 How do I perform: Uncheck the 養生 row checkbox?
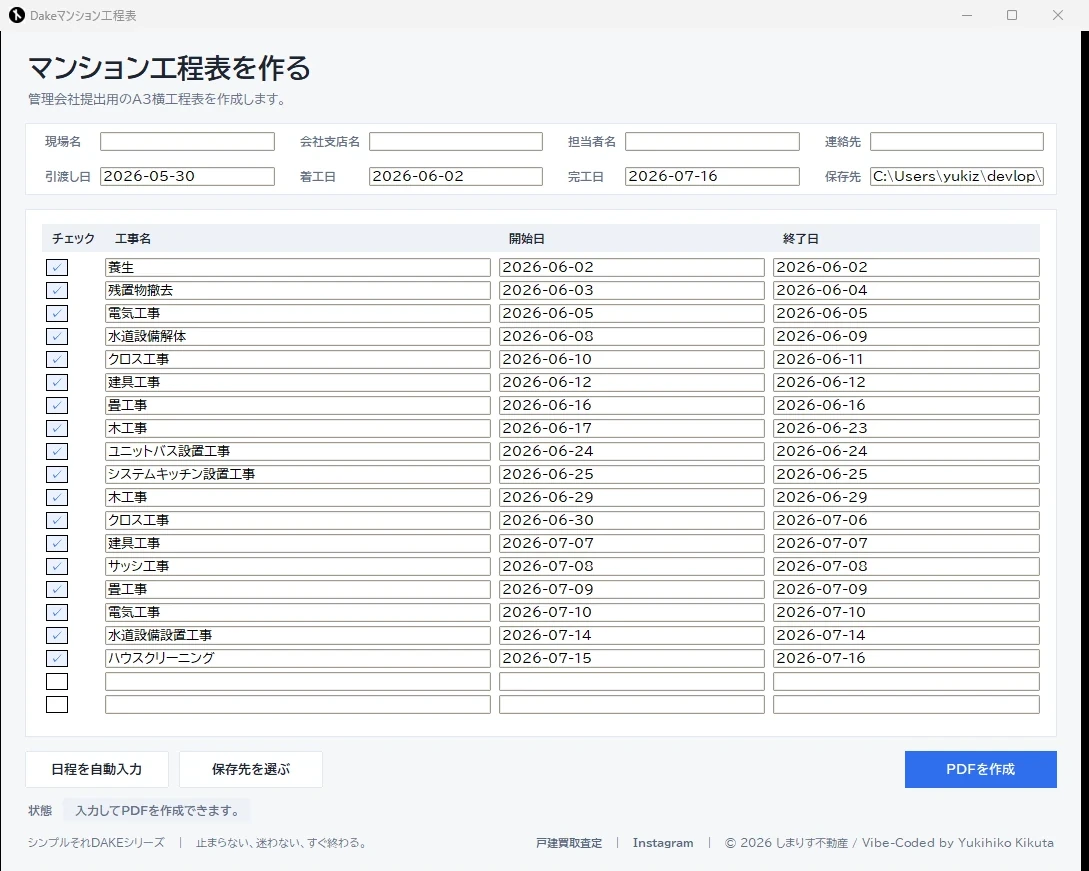click(57, 267)
